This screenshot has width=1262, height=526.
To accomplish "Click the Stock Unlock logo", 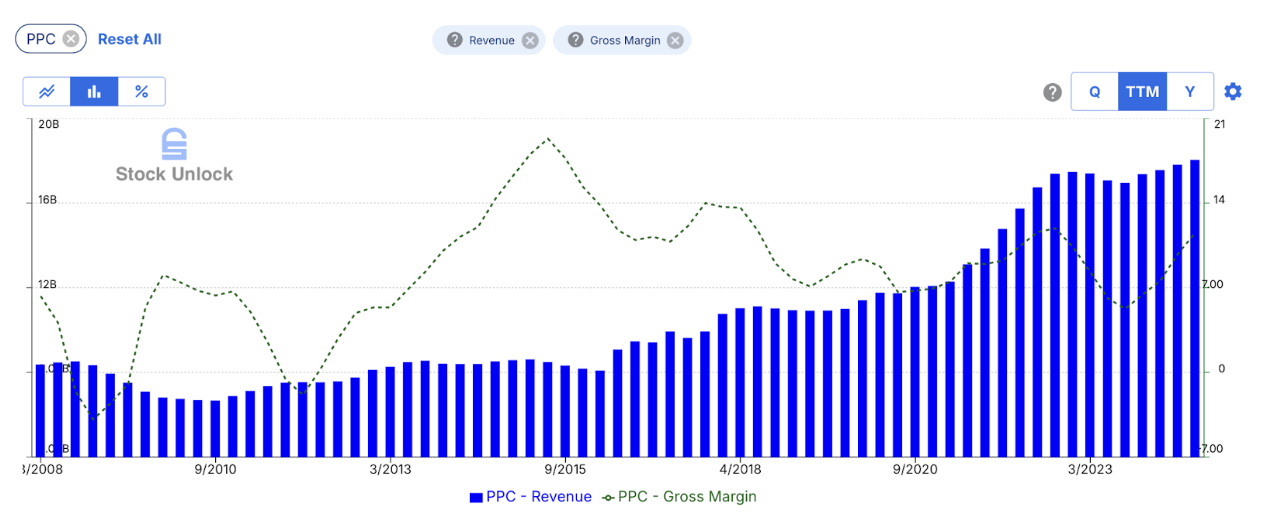I will tap(174, 156).
